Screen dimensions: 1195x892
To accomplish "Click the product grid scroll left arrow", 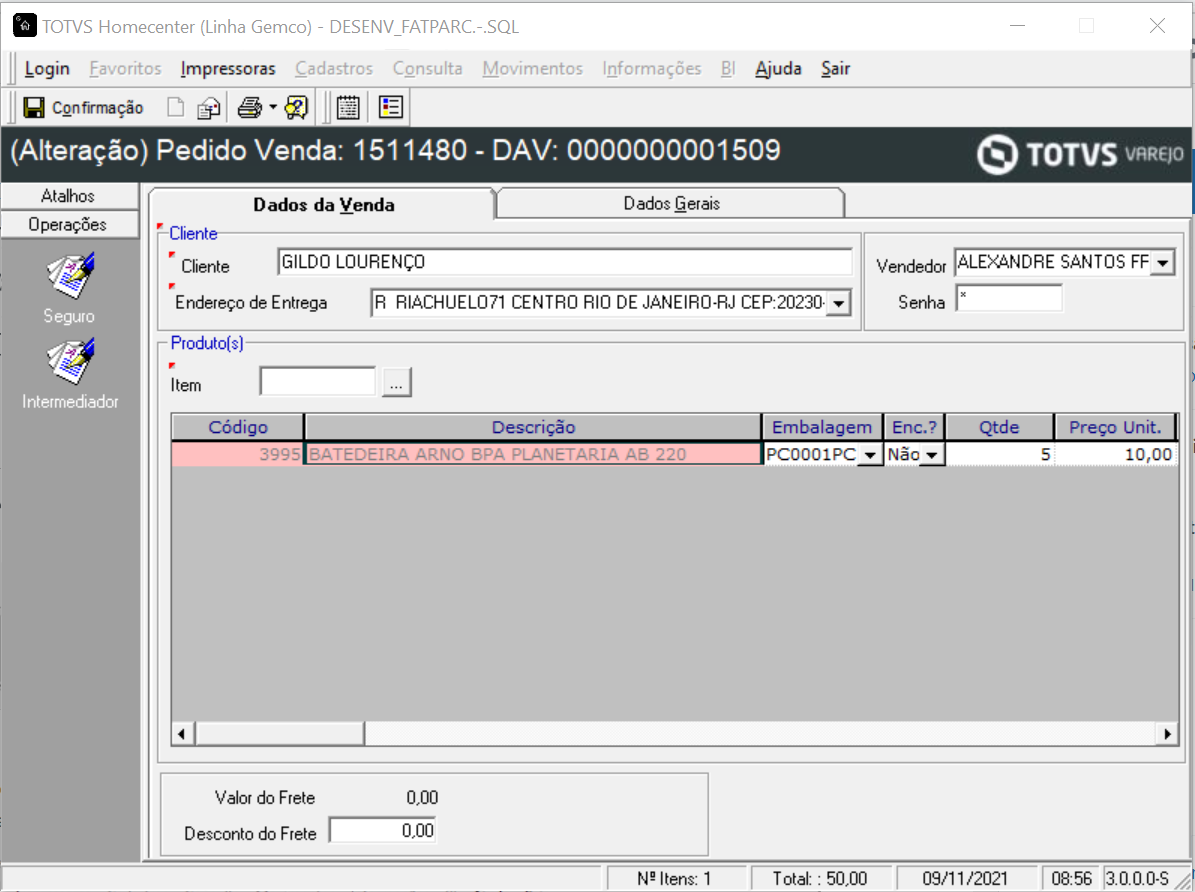I will [182, 734].
